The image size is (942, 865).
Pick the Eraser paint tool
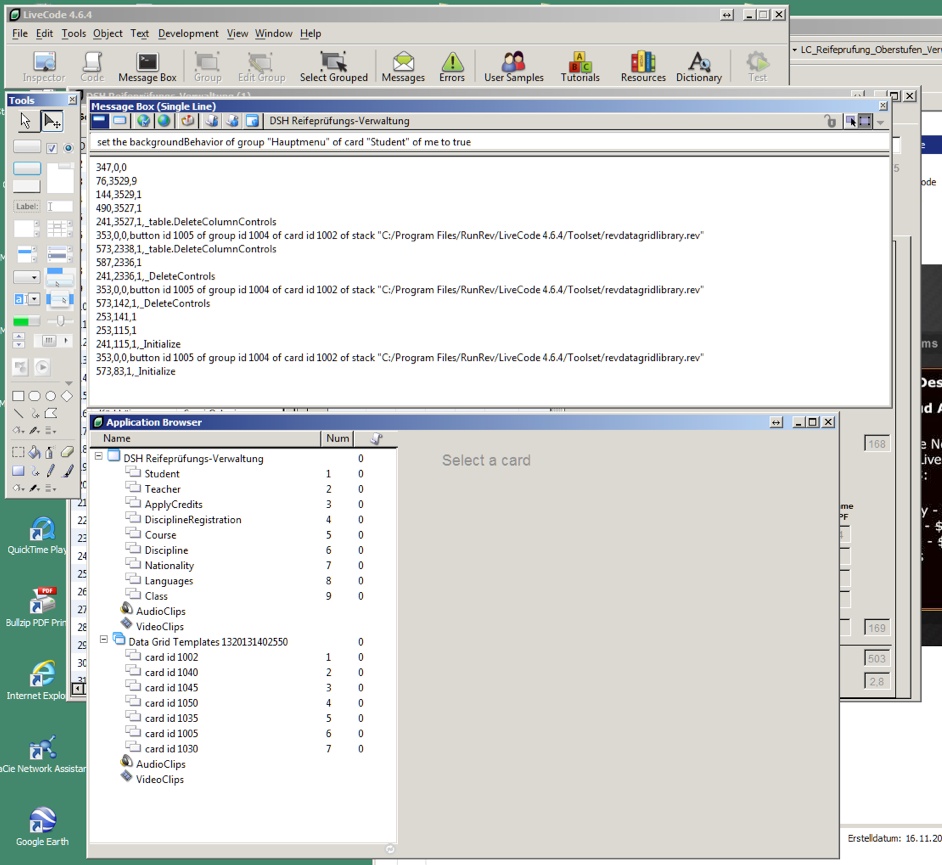click(68, 452)
